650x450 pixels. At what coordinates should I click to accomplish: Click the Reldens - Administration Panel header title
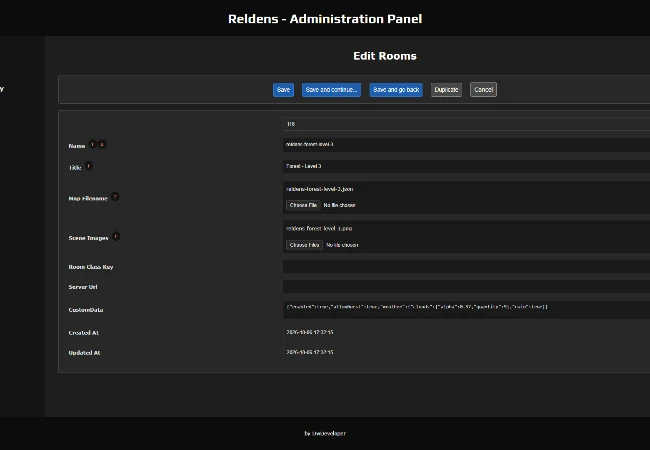pos(325,19)
